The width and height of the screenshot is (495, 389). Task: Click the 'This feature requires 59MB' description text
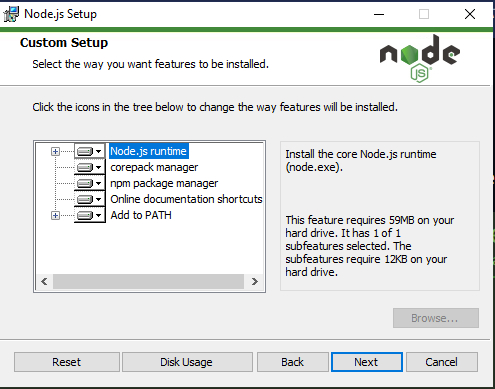click(369, 246)
